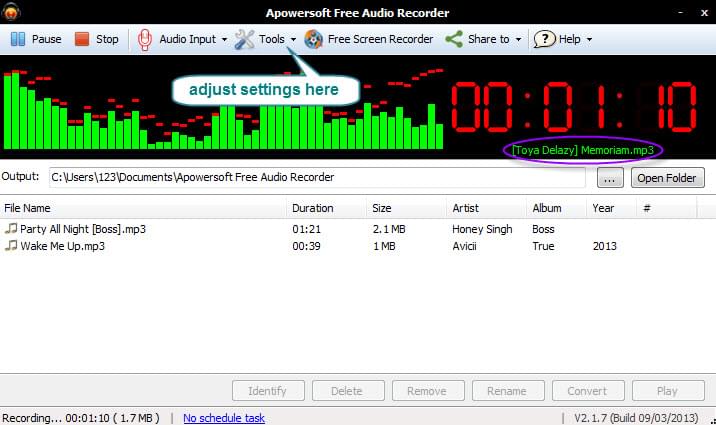The image size is (716, 425).
Task: Click the Tools wrench icon
Action: tap(244, 39)
